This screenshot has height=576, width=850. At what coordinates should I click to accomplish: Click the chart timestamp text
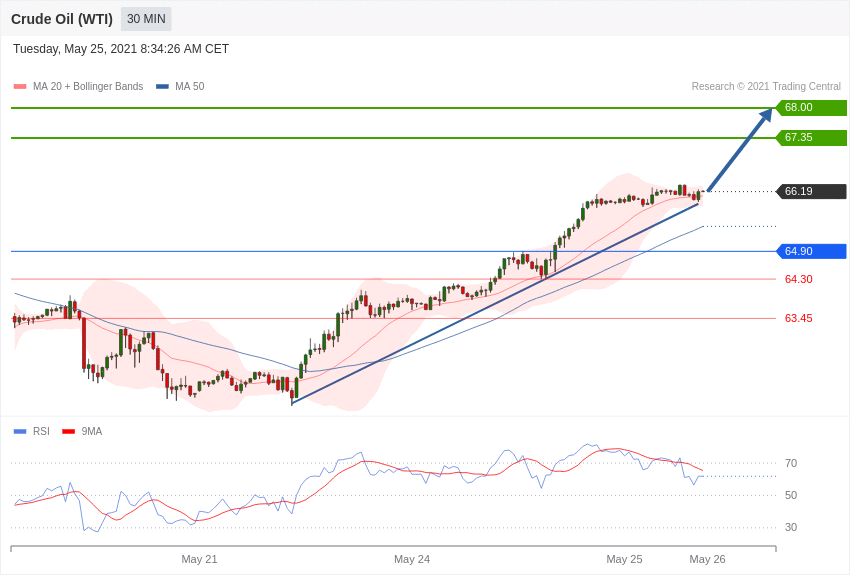pos(121,49)
